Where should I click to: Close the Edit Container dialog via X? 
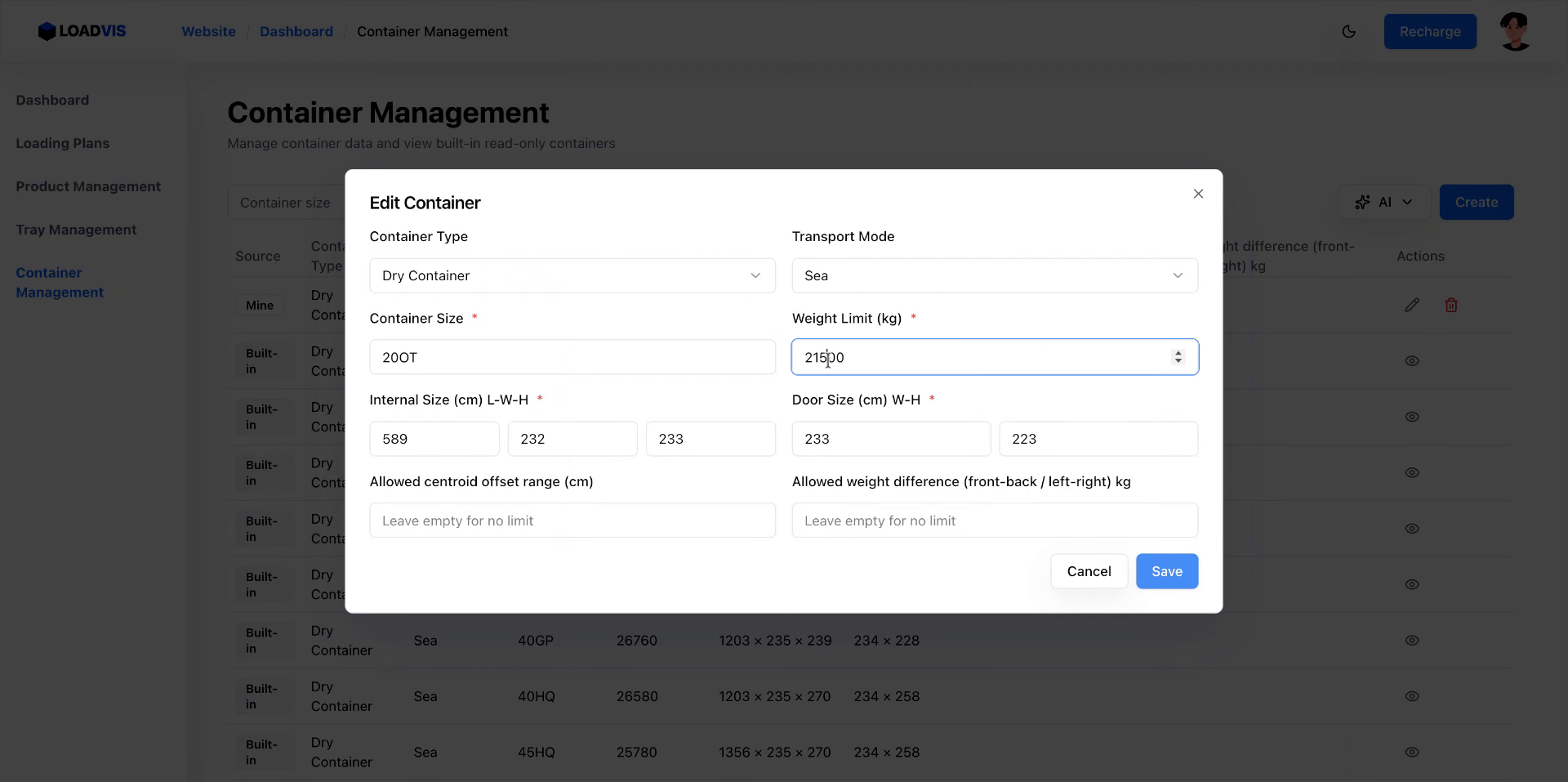[x=1198, y=194]
